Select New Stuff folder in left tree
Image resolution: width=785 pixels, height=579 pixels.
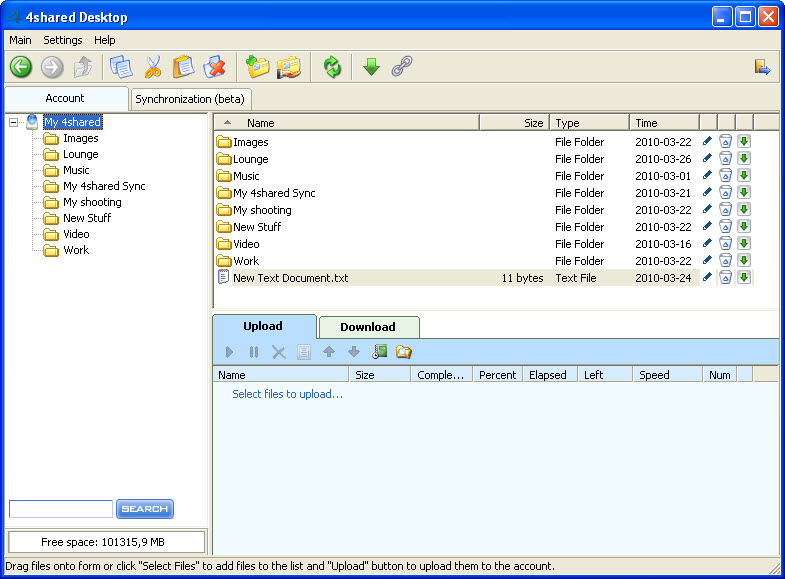pyautogui.click(x=87, y=218)
